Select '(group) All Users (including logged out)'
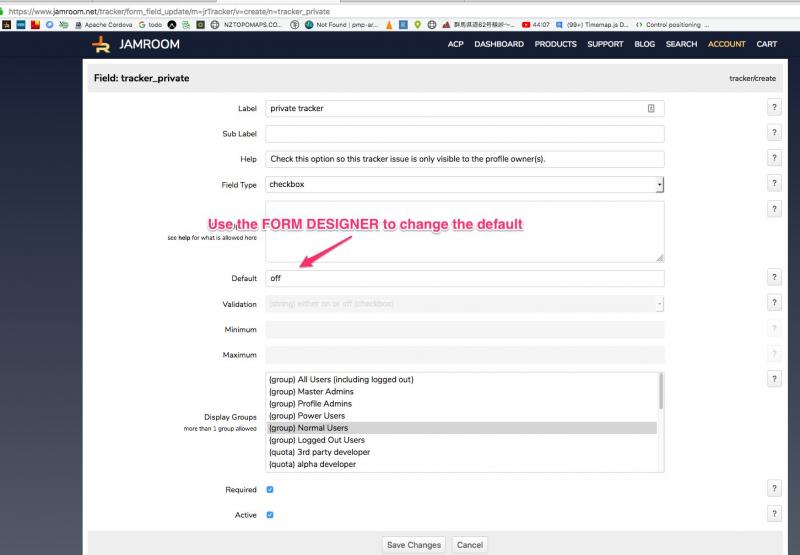This screenshot has height=555, width=800. point(462,380)
